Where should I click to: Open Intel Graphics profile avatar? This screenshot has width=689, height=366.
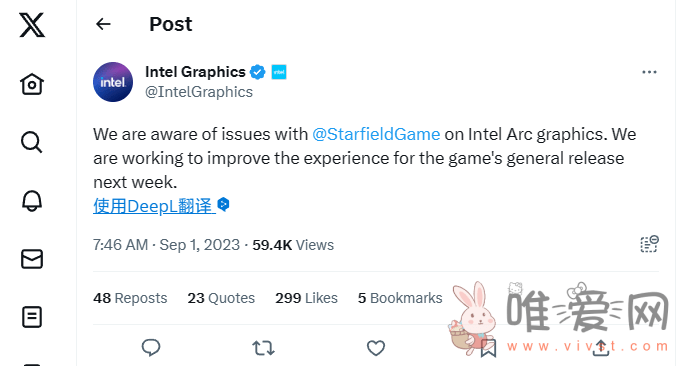113,82
